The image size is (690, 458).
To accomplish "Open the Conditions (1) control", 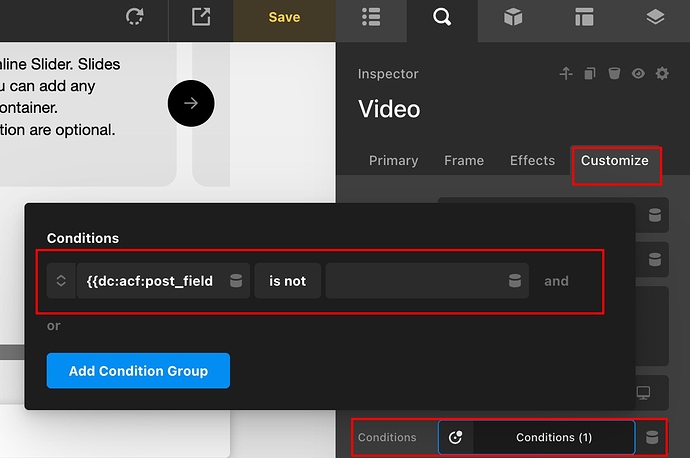I will tap(554, 437).
